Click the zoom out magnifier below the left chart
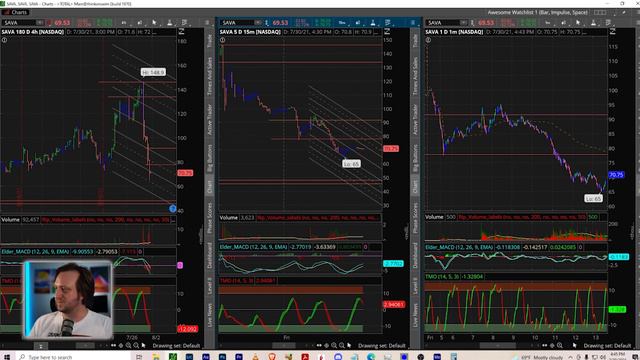This screenshot has width=640, height=360. coord(136,345)
